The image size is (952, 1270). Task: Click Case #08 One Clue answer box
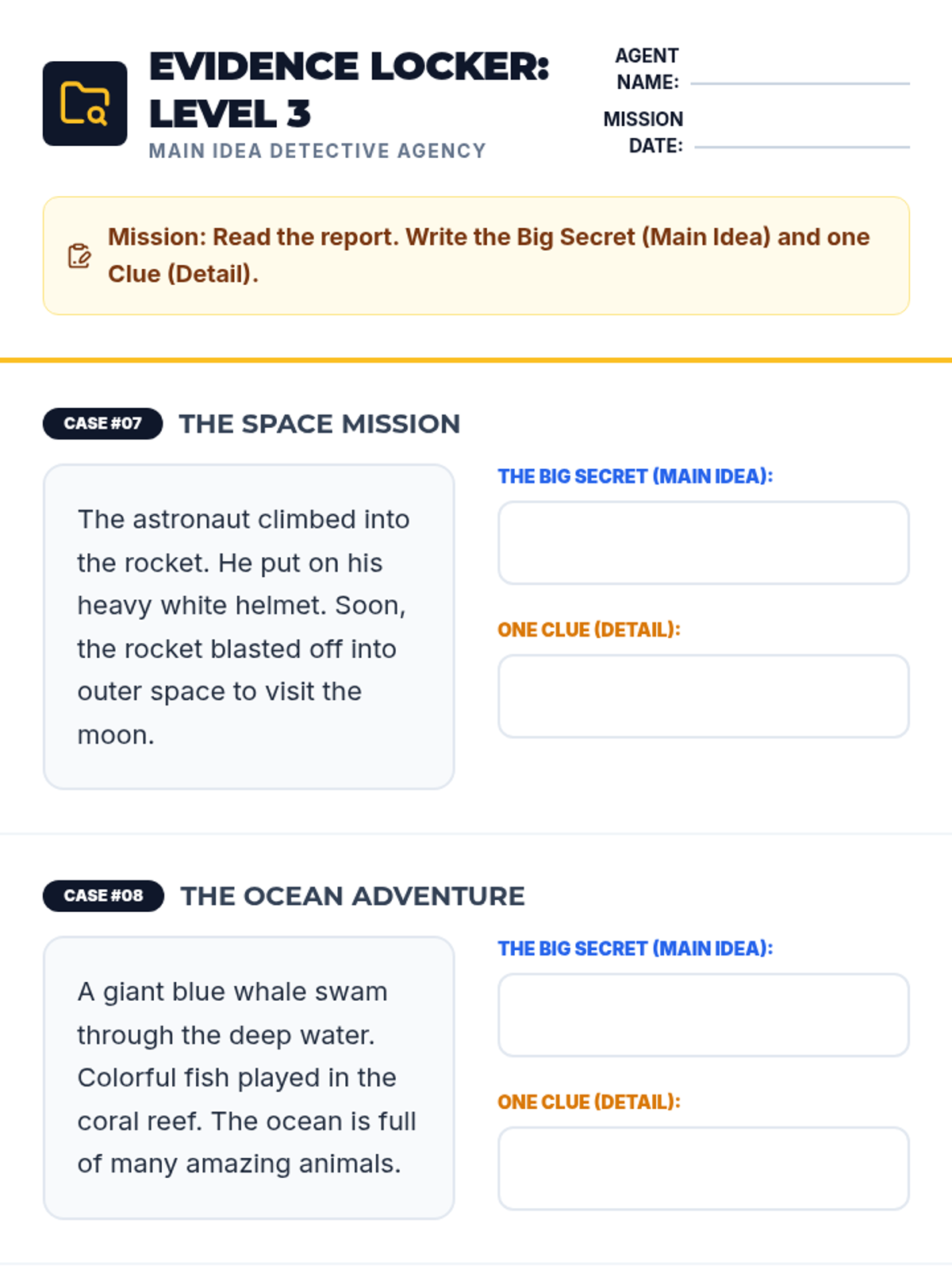pyautogui.click(x=703, y=1168)
